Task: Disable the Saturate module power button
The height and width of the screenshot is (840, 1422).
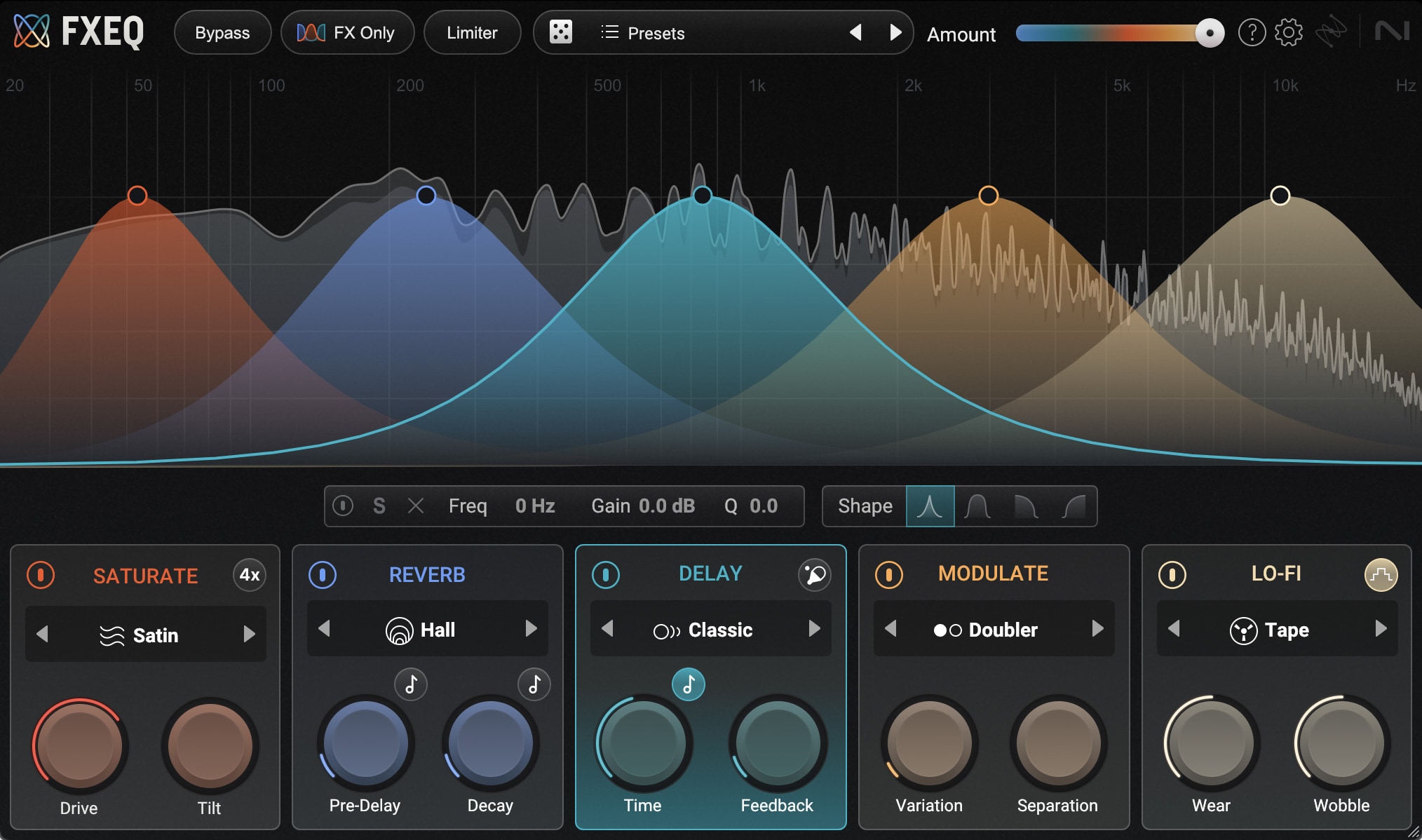Action: point(41,575)
